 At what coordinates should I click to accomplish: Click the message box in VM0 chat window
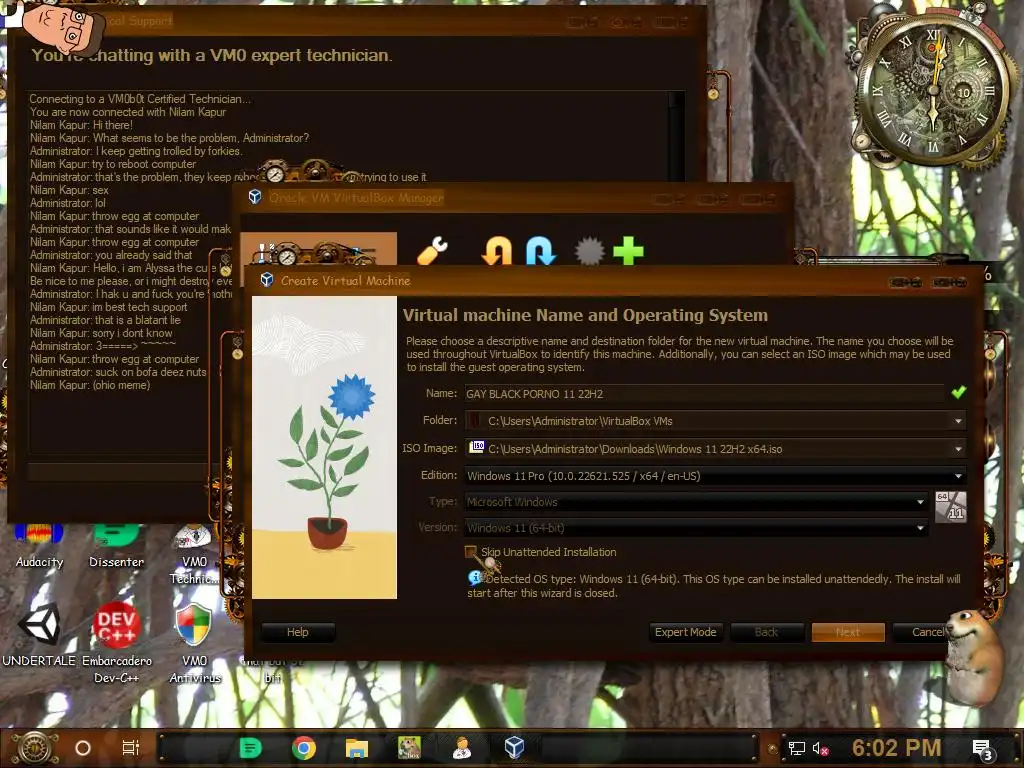[124, 472]
